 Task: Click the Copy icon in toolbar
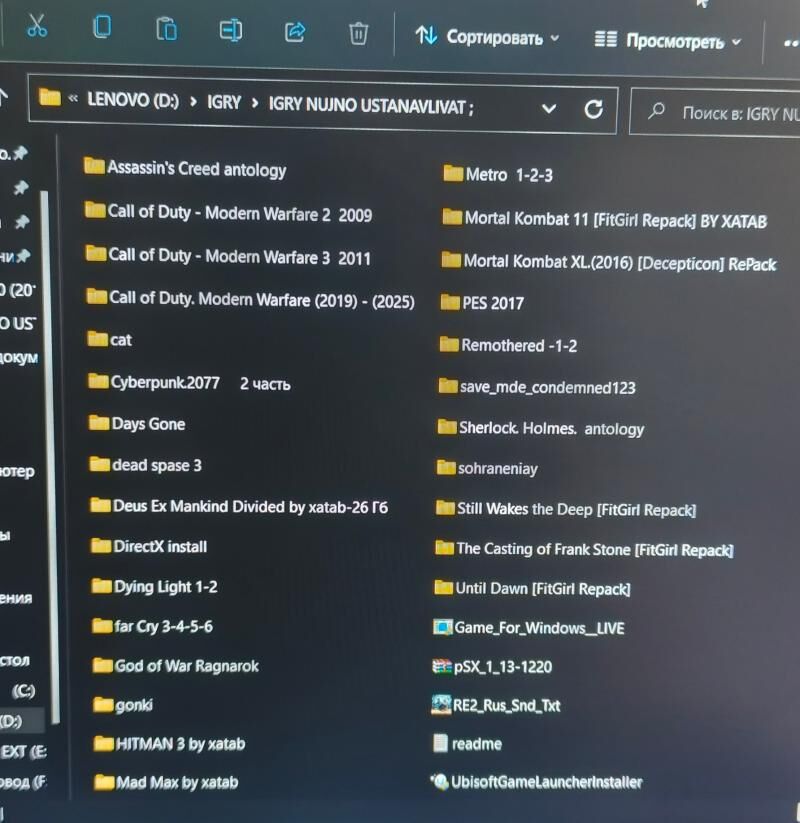click(x=102, y=27)
